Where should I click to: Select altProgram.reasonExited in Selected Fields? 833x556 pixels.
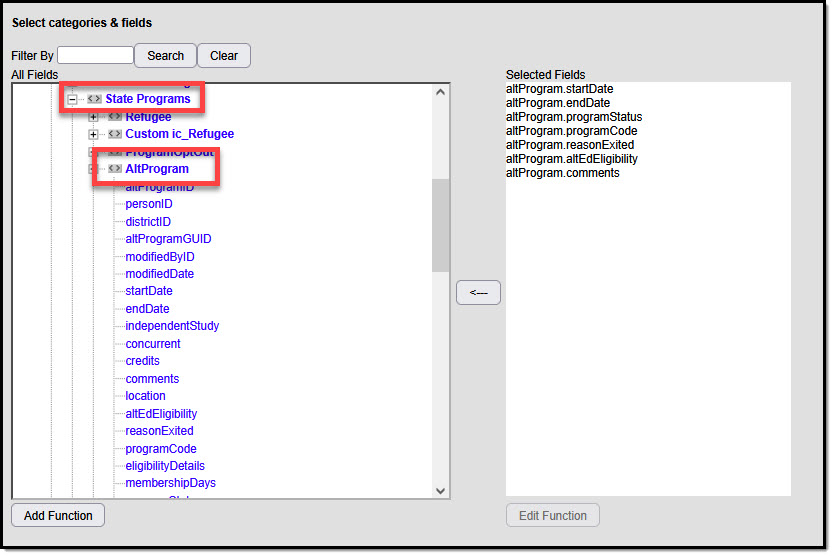coord(570,145)
